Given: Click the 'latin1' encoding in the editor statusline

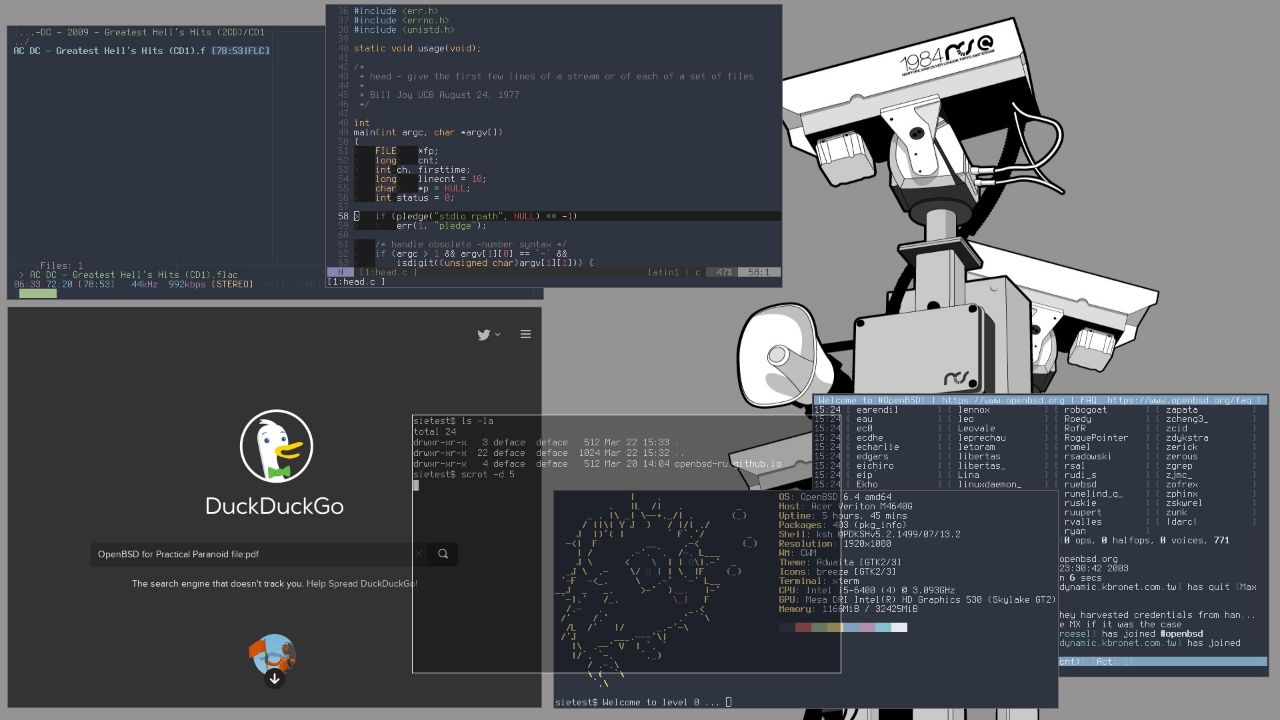Looking at the screenshot, I should pyautogui.click(x=663, y=272).
